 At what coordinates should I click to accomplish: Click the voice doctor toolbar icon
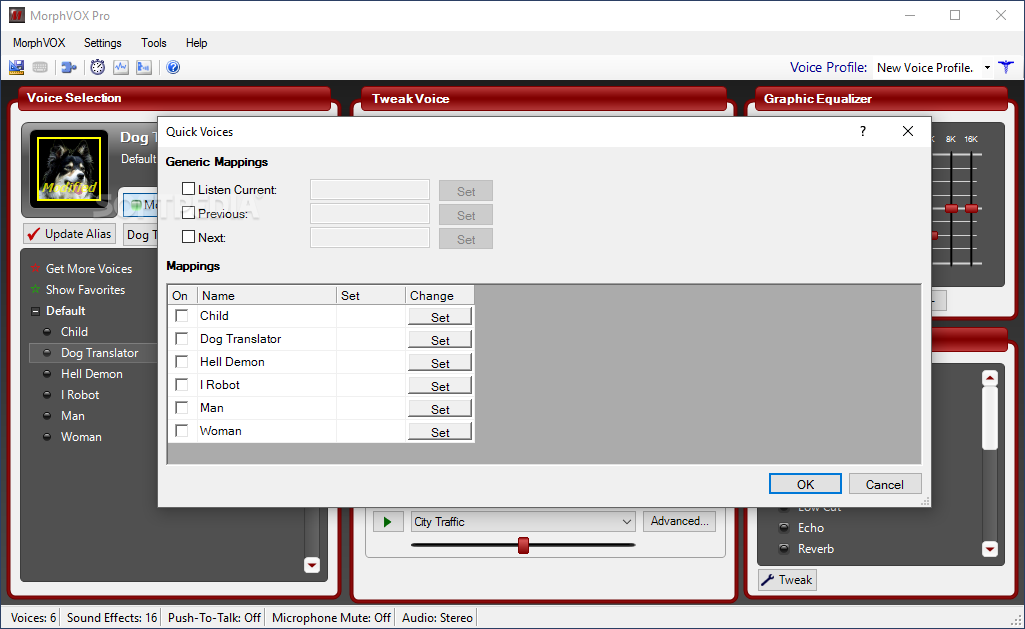pyautogui.click(x=144, y=67)
